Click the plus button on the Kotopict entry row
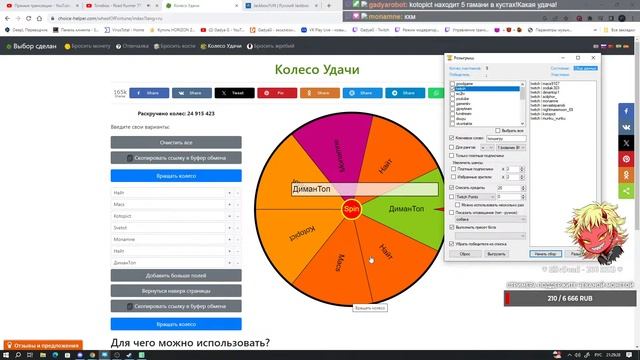Viewport: 640px width, 360px height. click(x=229, y=216)
